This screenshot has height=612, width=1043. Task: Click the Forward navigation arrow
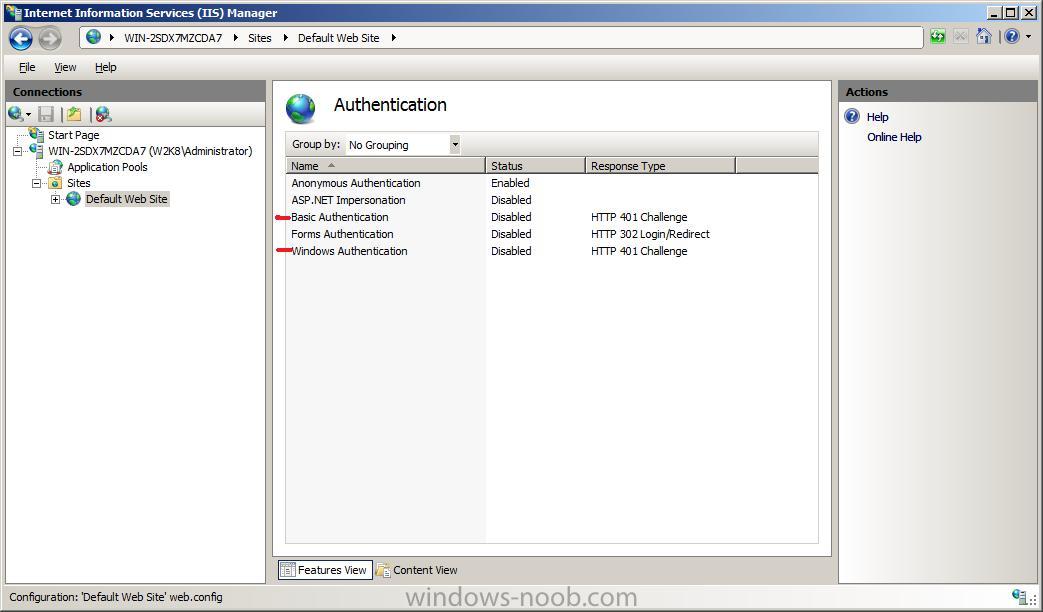50,39
